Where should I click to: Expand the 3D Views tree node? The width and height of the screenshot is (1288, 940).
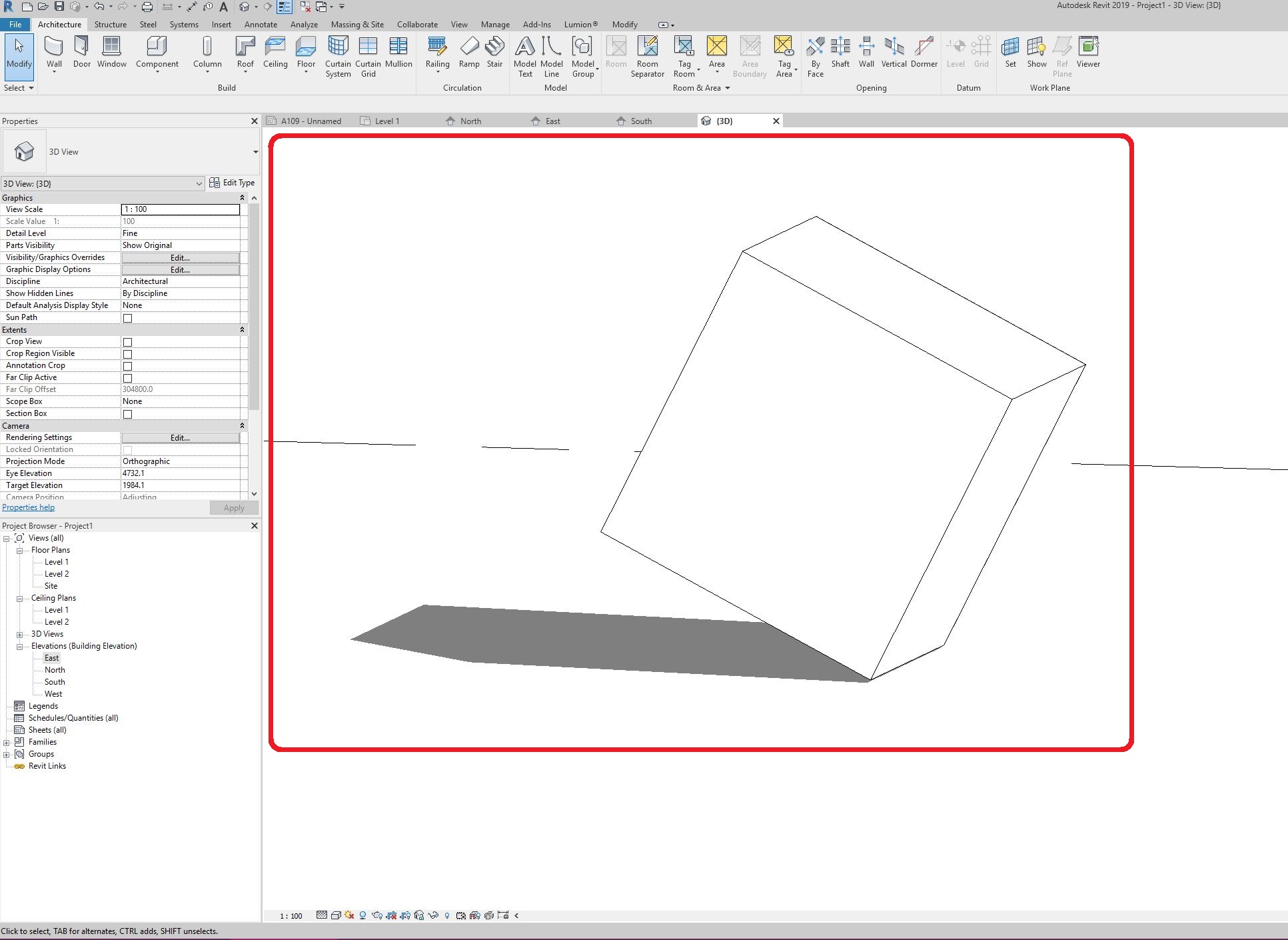click(20, 634)
